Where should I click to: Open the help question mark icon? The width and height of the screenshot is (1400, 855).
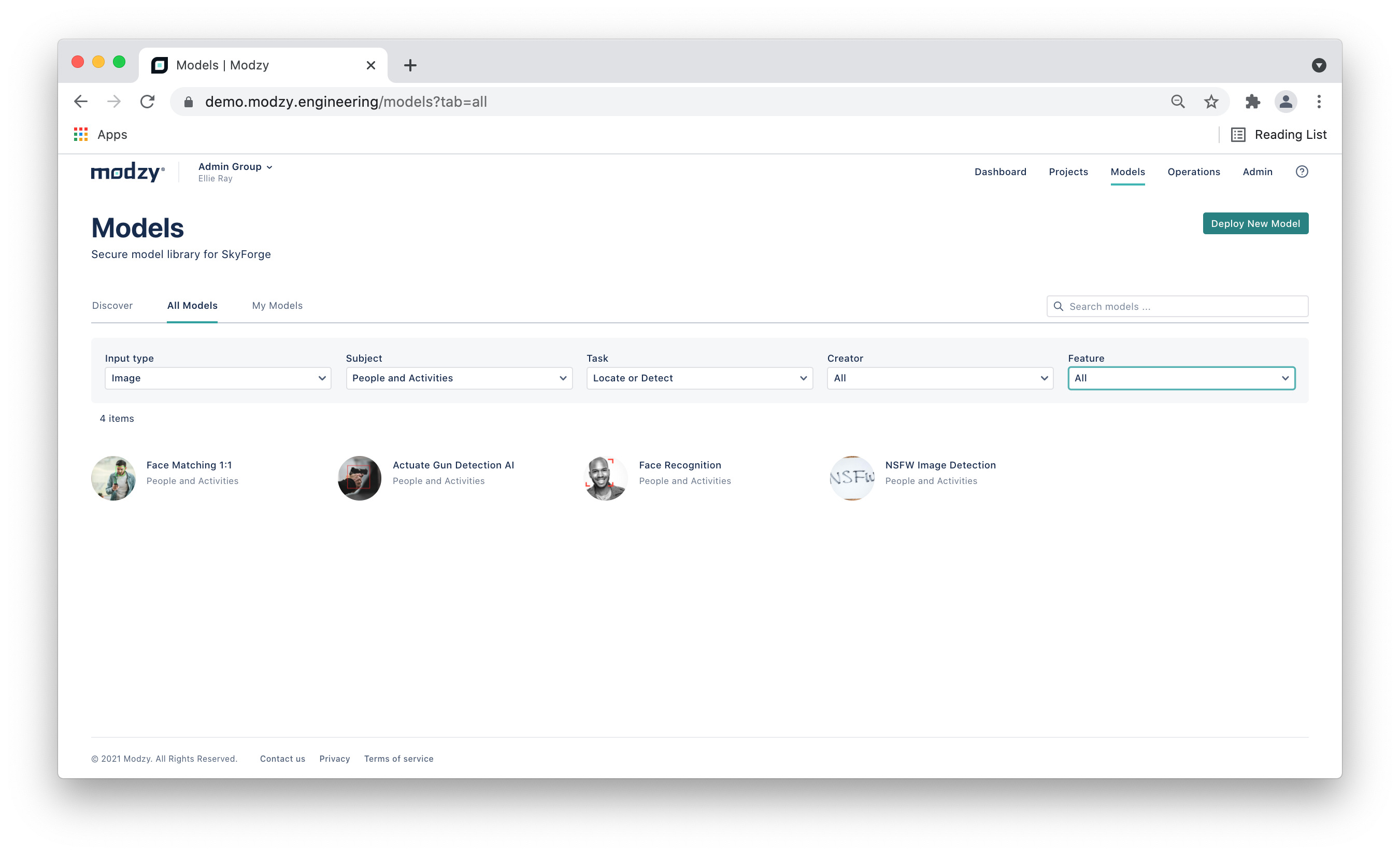(1301, 172)
